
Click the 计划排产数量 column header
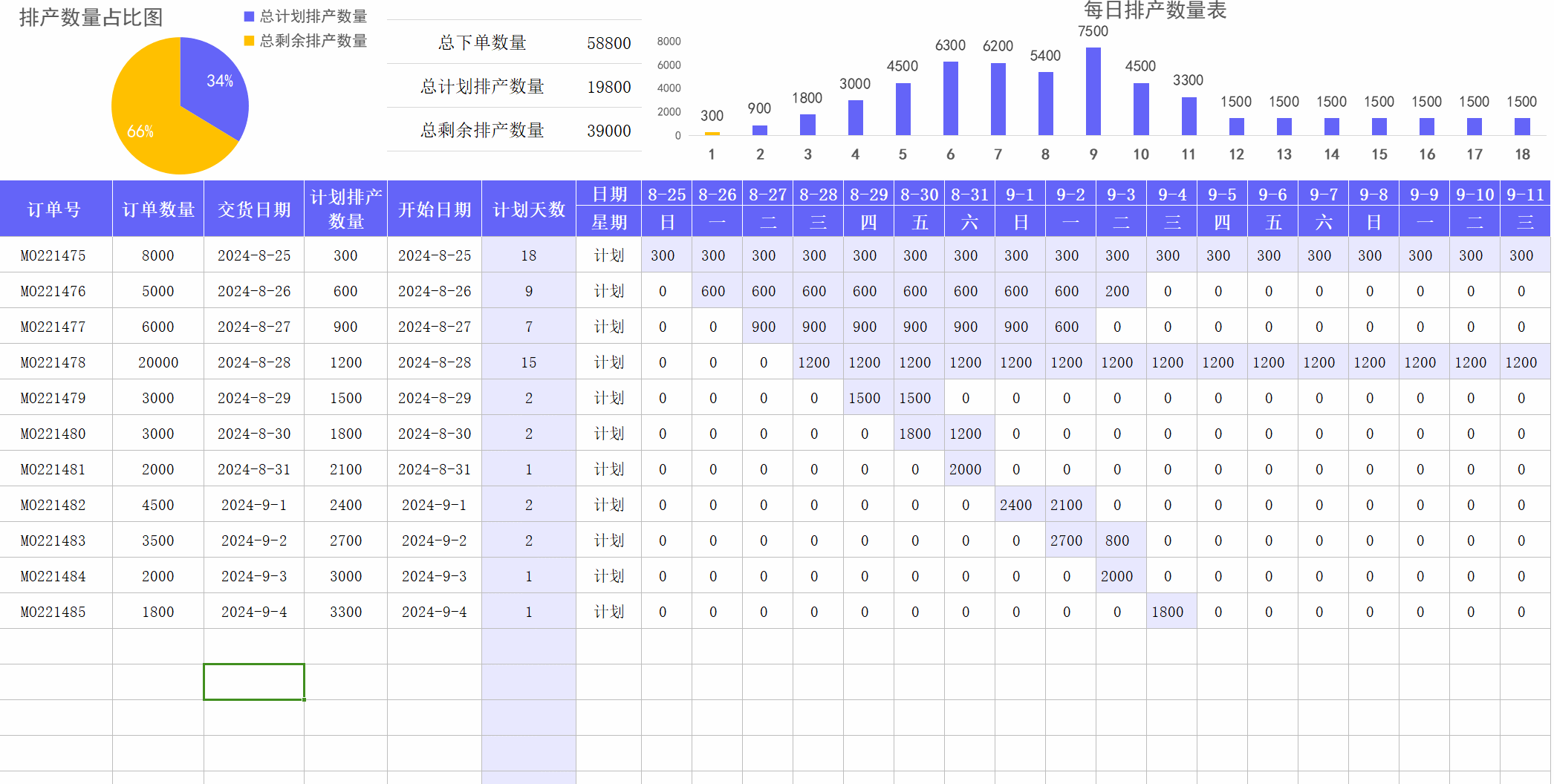click(x=345, y=209)
